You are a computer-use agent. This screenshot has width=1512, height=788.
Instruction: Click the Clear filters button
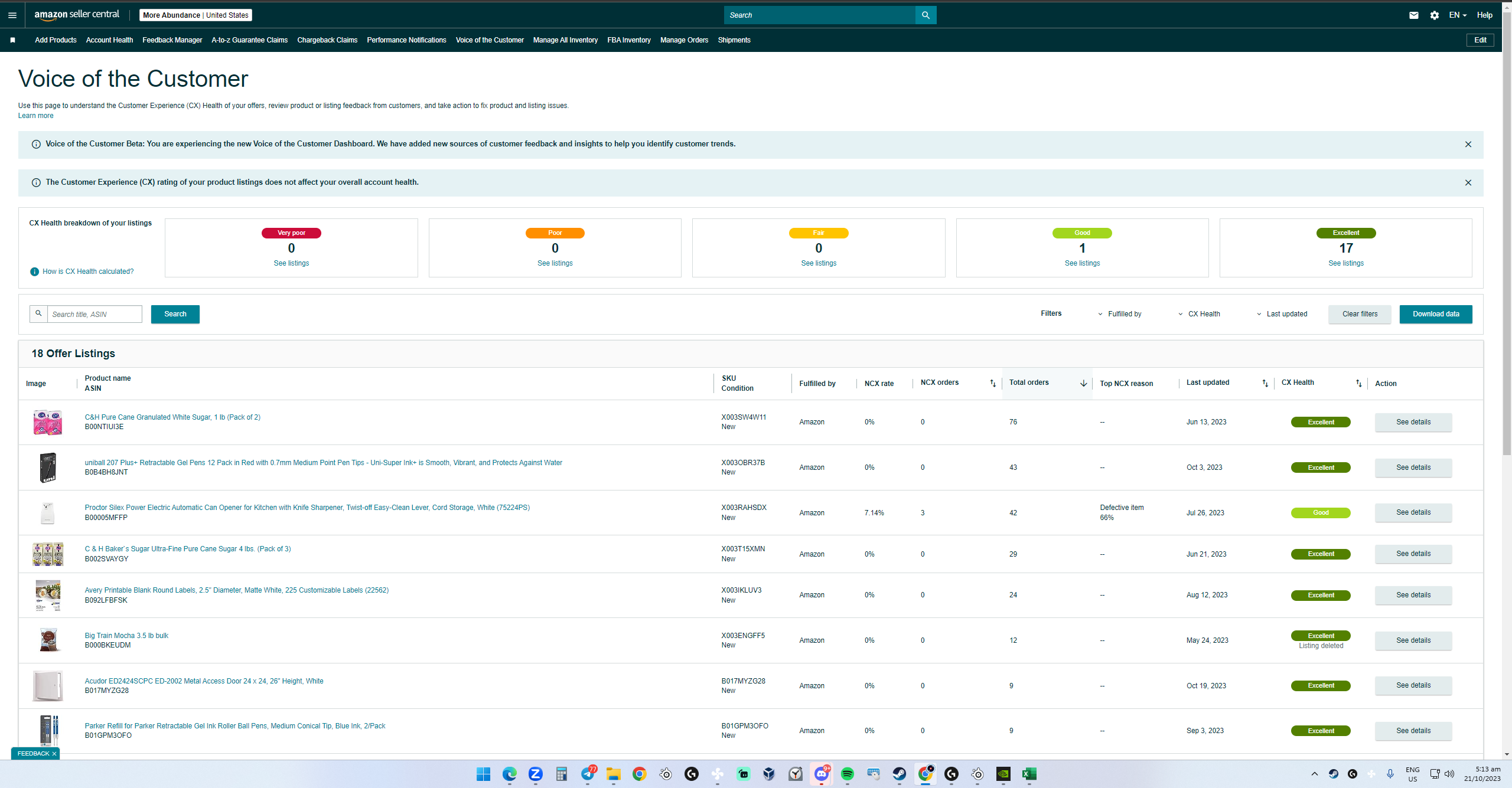point(1360,314)
